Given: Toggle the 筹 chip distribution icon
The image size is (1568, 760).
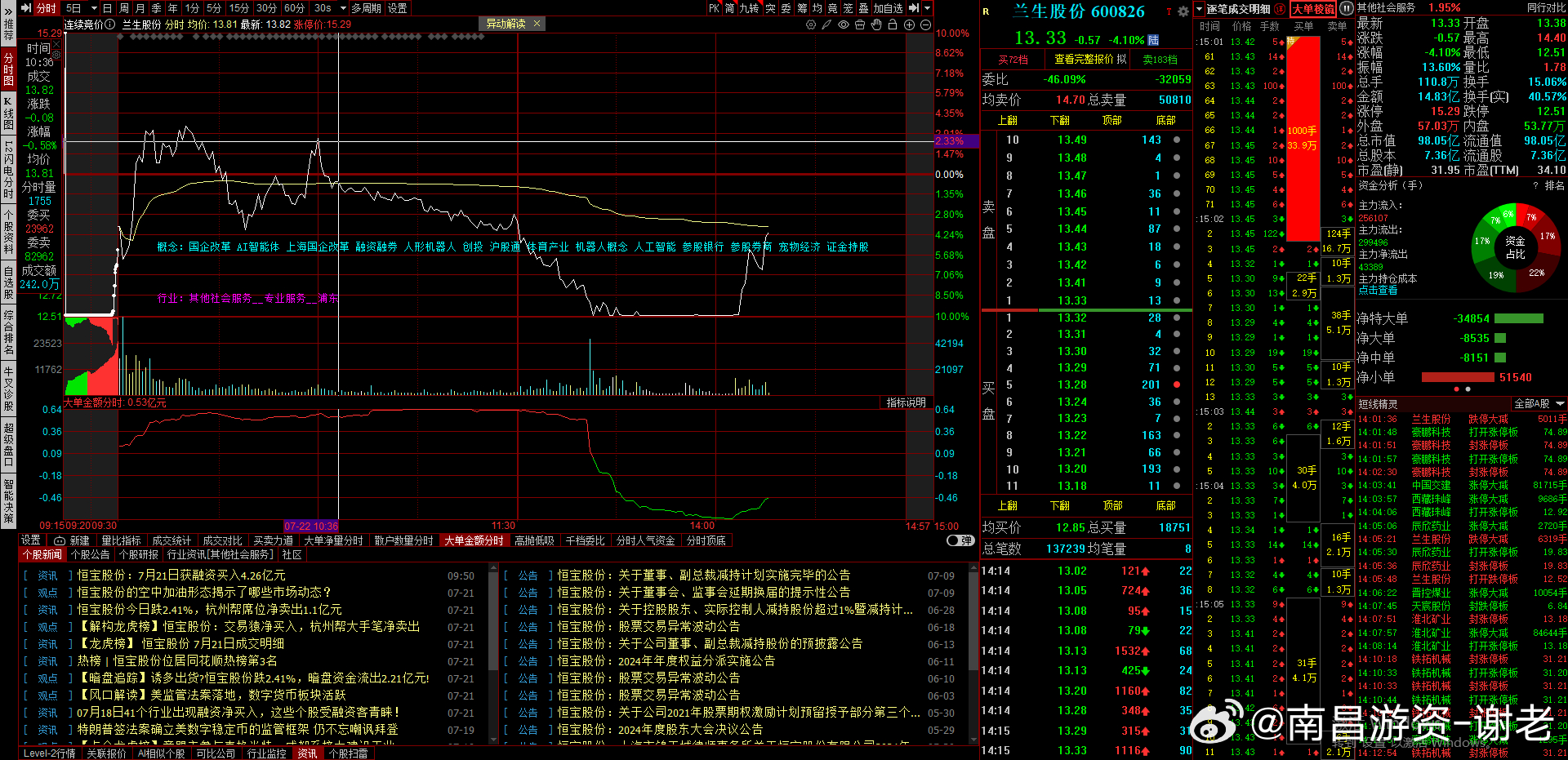Looking at the screenshot, I should tap(802, 8).
